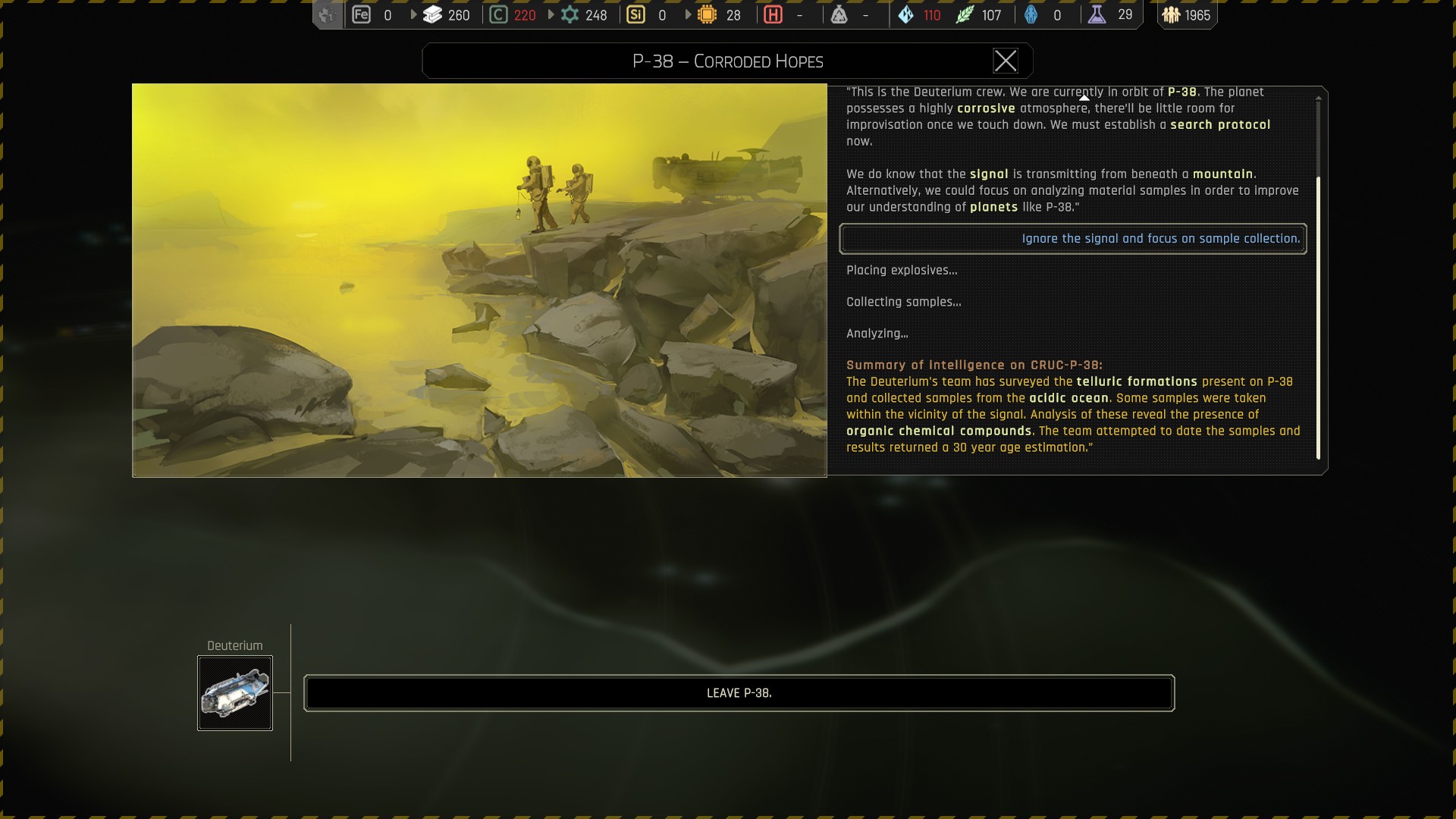Click the steel ingots resource icon
1456x819 pixels.
point(432,14)
